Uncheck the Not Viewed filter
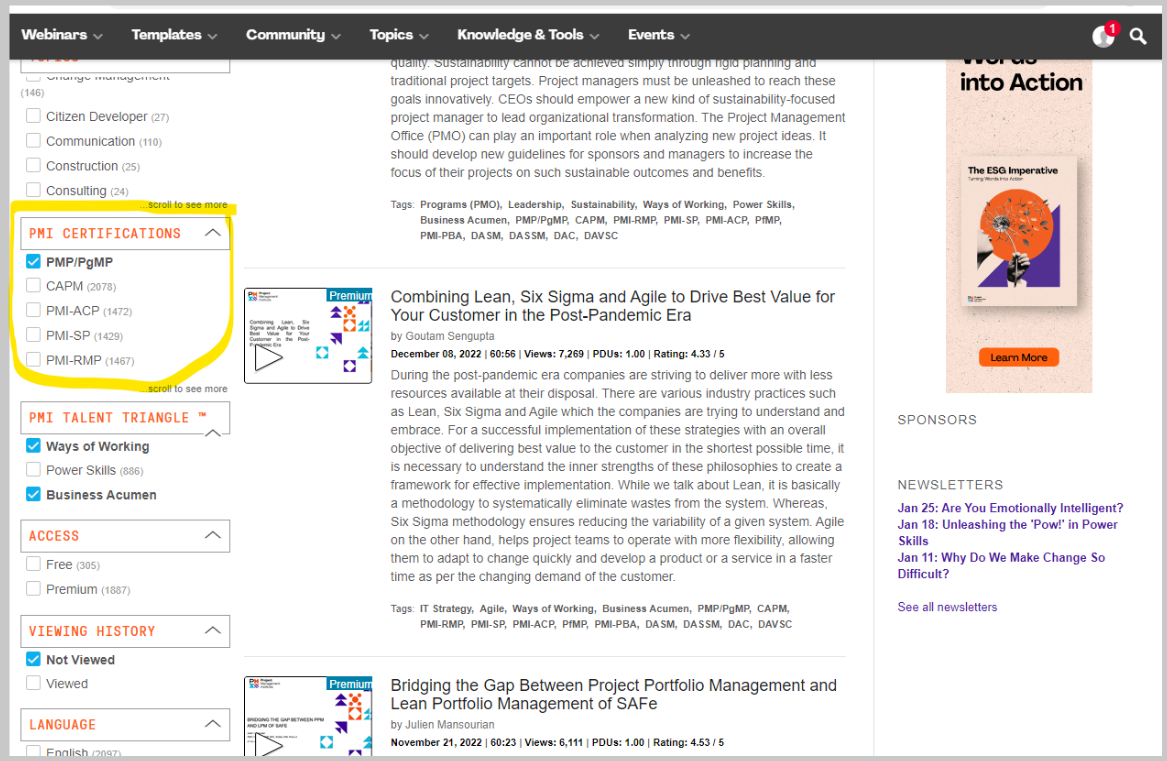Viewport: 1167px width, 761px height. 33,659
